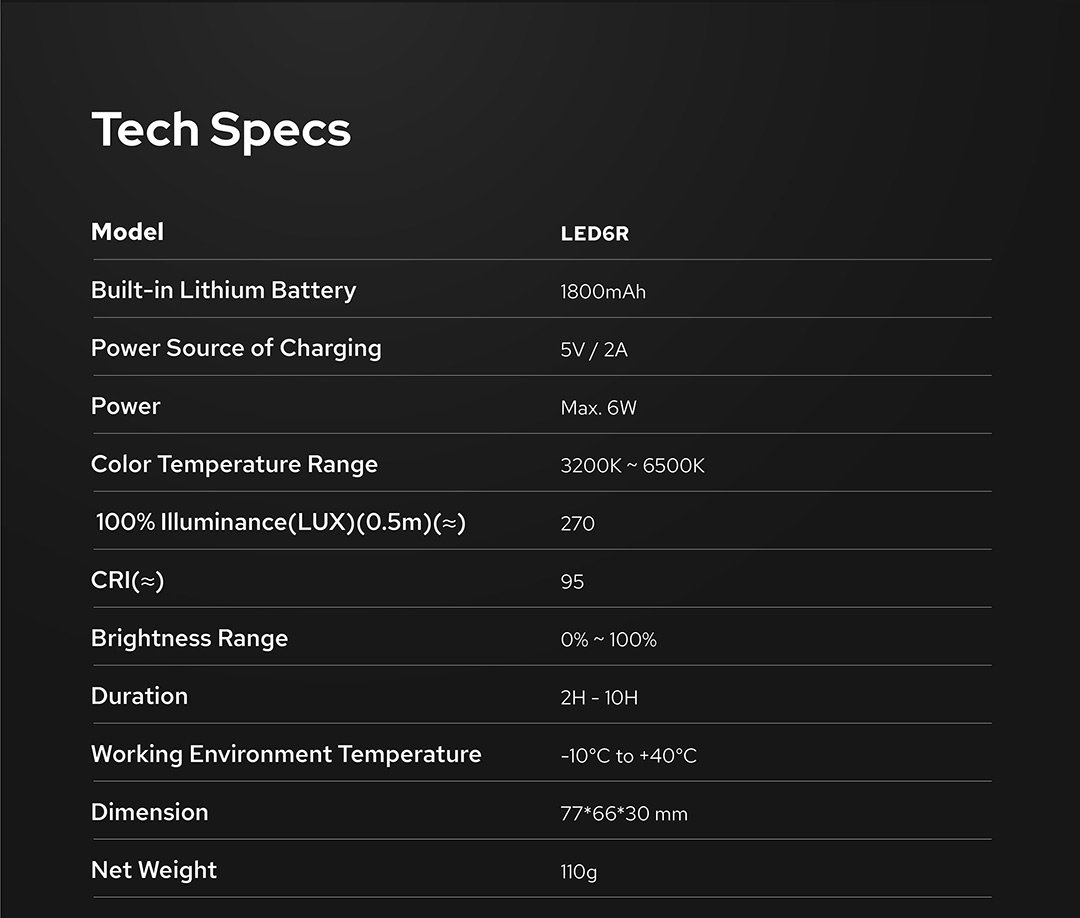Select the CRI(≈) label

tap(127, 580)
